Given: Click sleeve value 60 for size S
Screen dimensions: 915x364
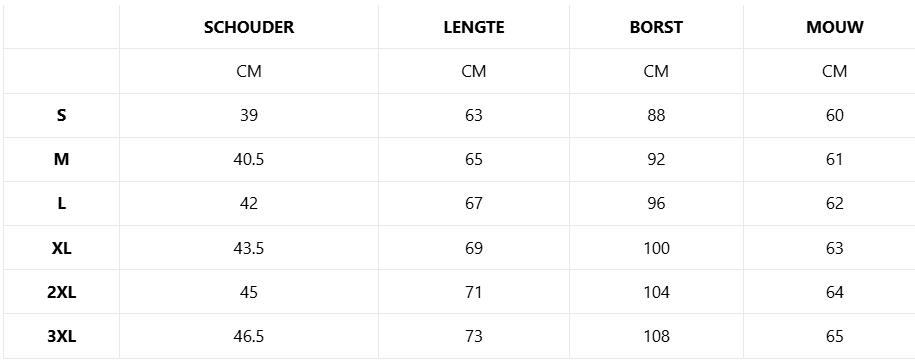Looking at the screenshot, I should tap(834, 116).
